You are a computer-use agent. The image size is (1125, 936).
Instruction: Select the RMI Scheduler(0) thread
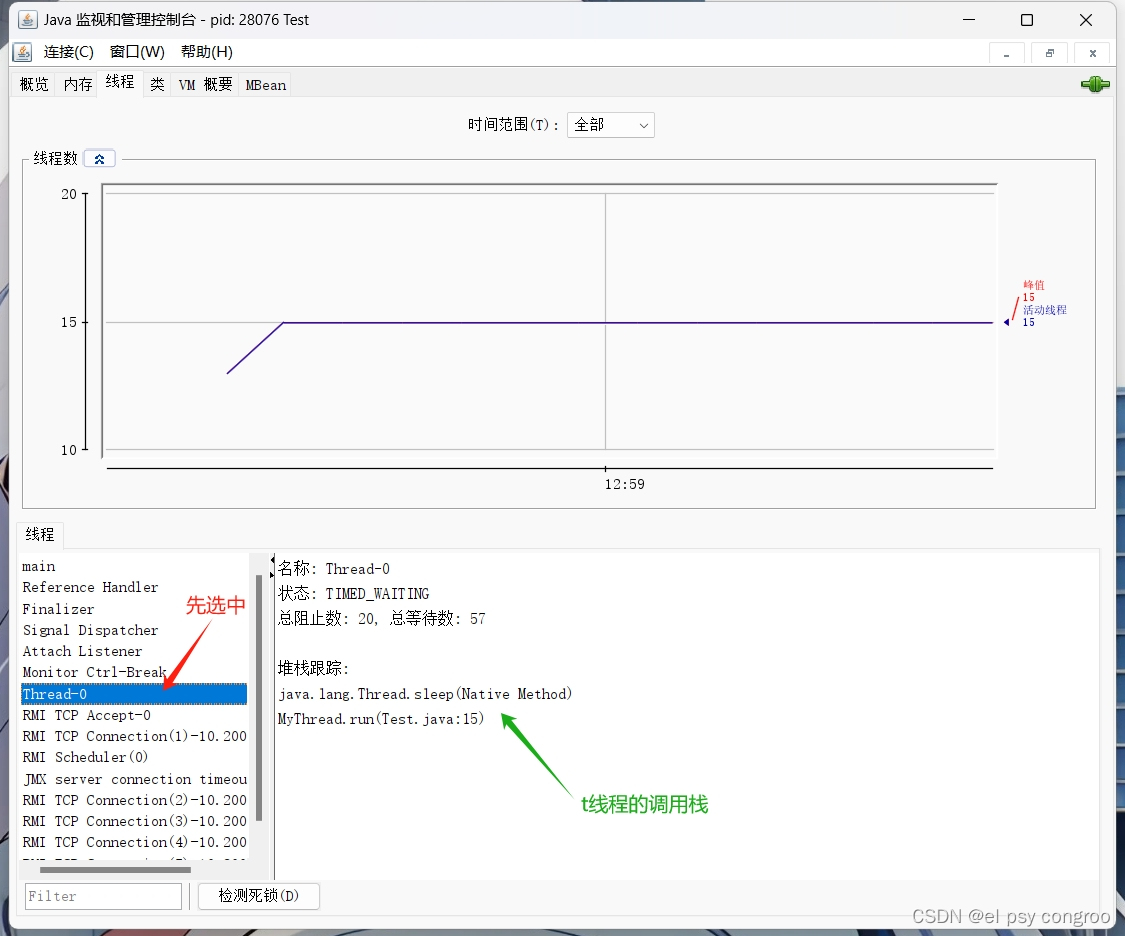134,757
